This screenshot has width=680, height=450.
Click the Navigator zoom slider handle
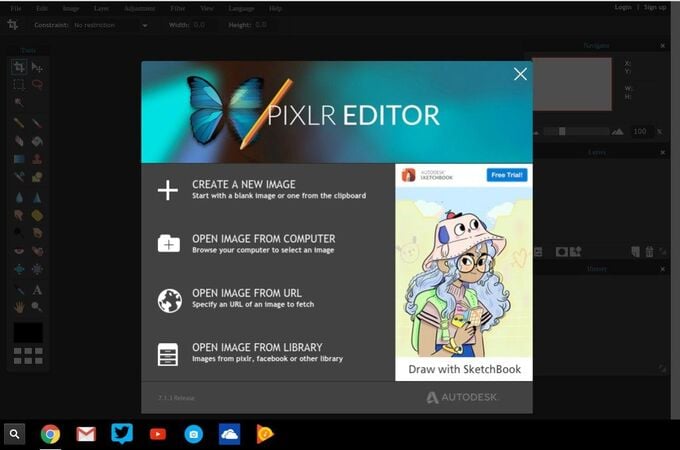click(562, 131)
